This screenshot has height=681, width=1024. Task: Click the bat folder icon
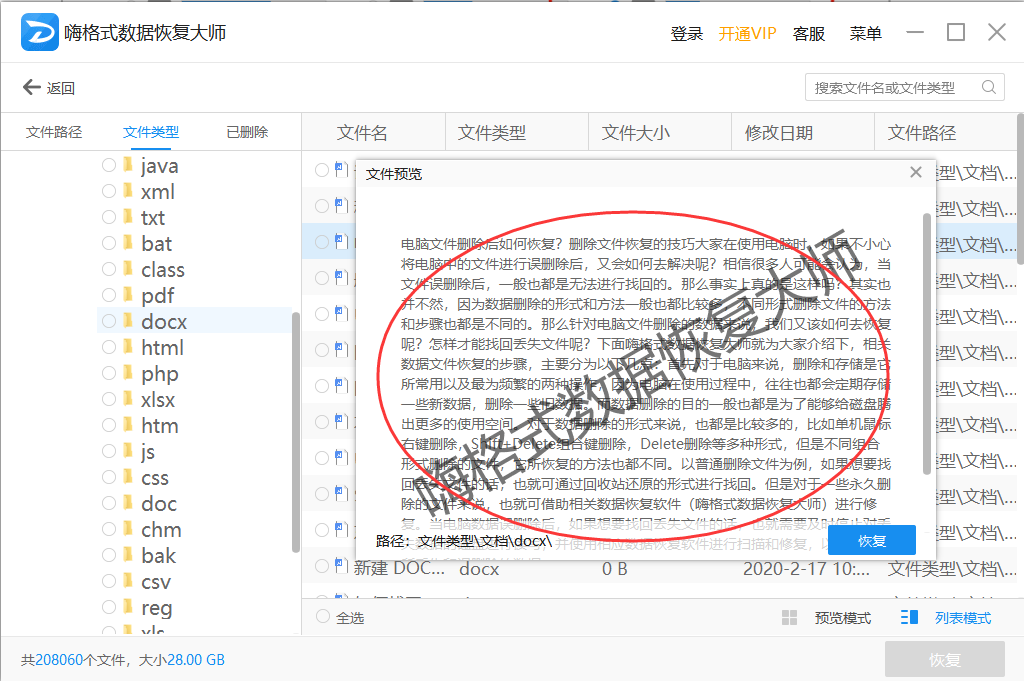point(128,243)
